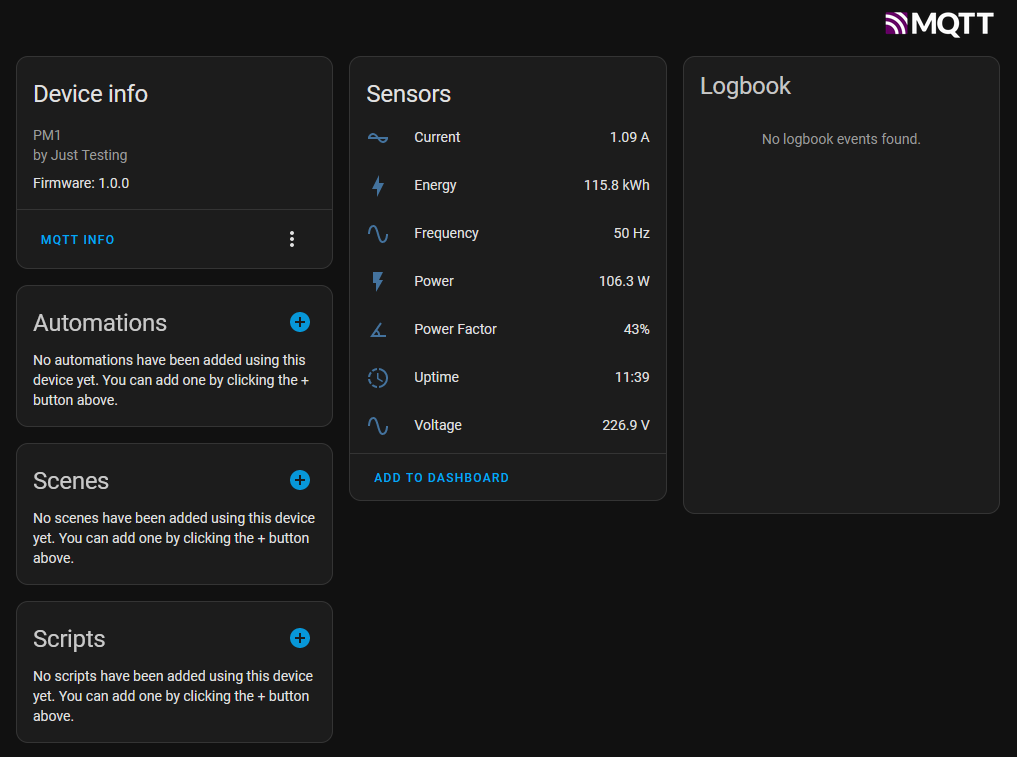The height and width of the screenshot is (757, 1017).
Task: Click the Power flash icon
Action: click(378, 282)
